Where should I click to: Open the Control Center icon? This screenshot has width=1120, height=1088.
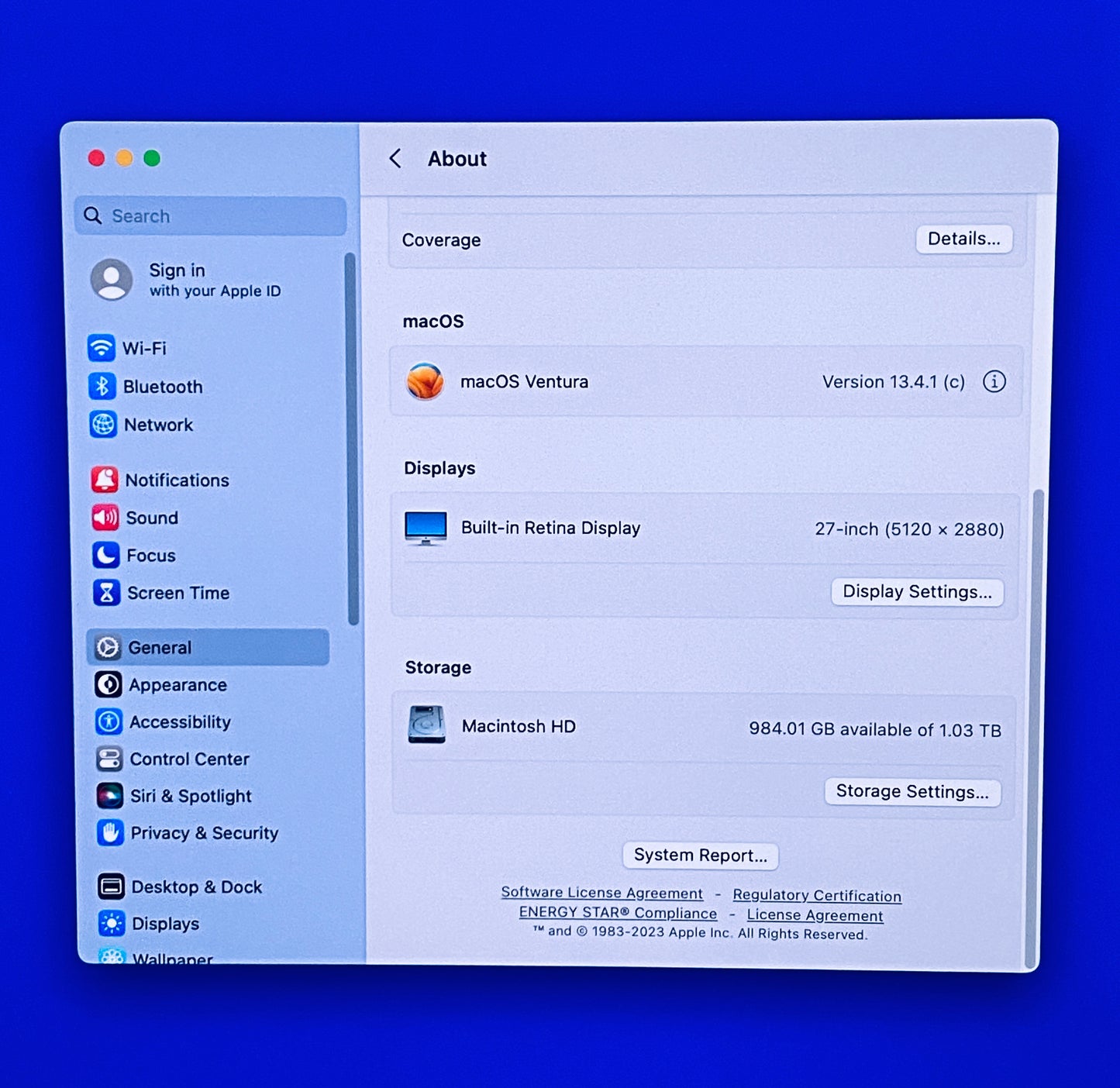click(x=109, y=759)
